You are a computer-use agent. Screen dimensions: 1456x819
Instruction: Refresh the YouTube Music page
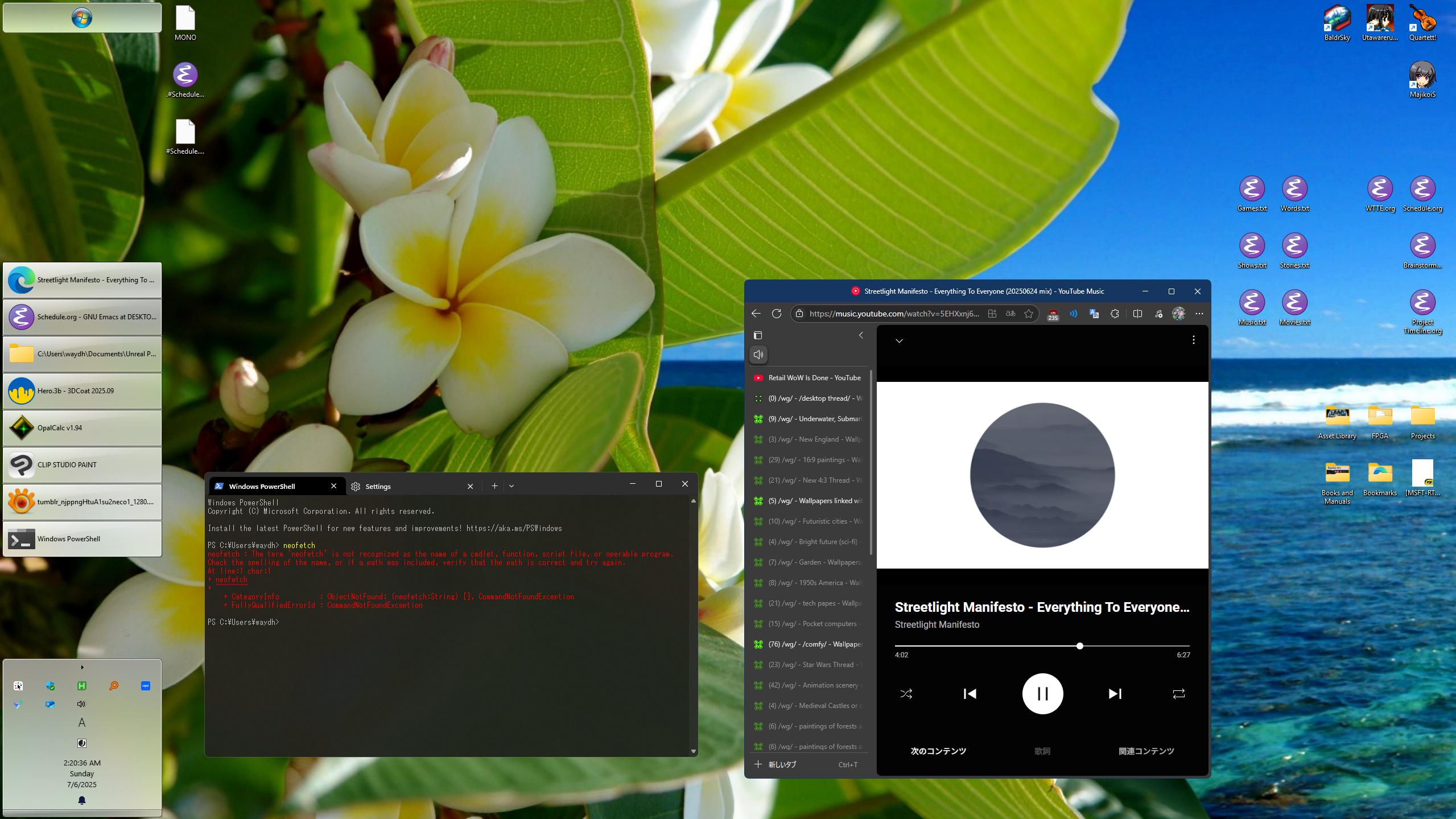tap(776, 314)
